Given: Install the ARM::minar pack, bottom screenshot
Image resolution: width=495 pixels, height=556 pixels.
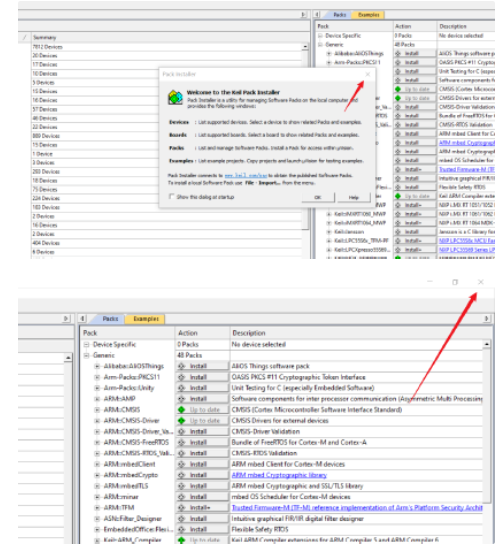Looking at the screenshot, I should pos(202,497).
